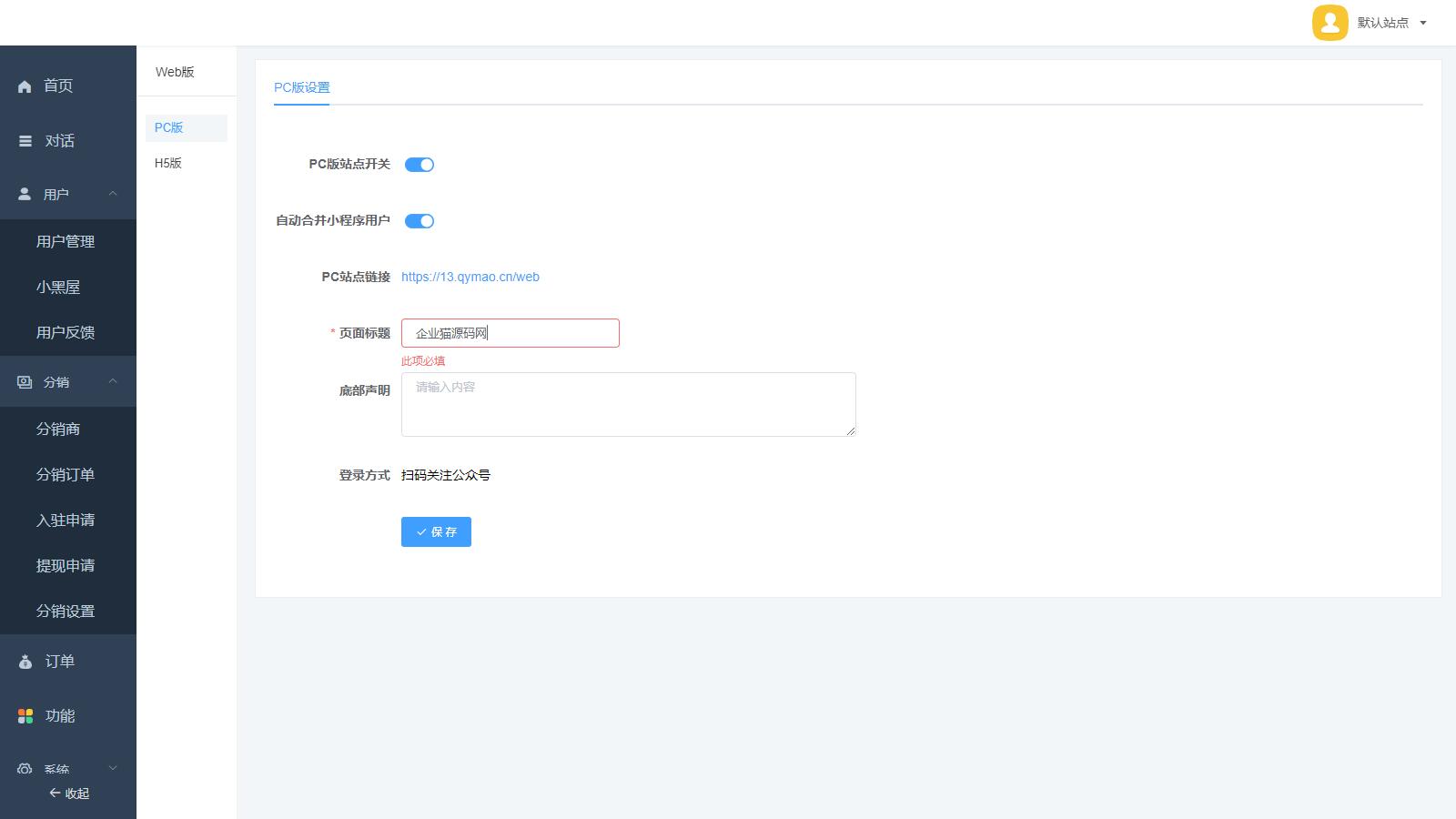Click the Web版 heading text
This screenshot has height=819, width=1456.
pyautogui.click(x=175, y=72)
